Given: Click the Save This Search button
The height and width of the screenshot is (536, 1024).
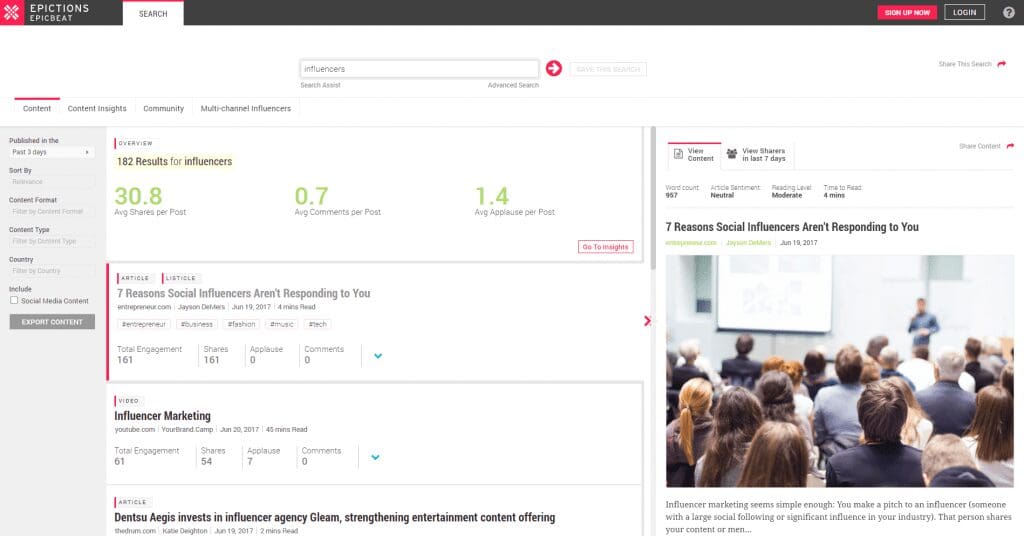Looking at the screenshot, I should [x=608, y=69].
